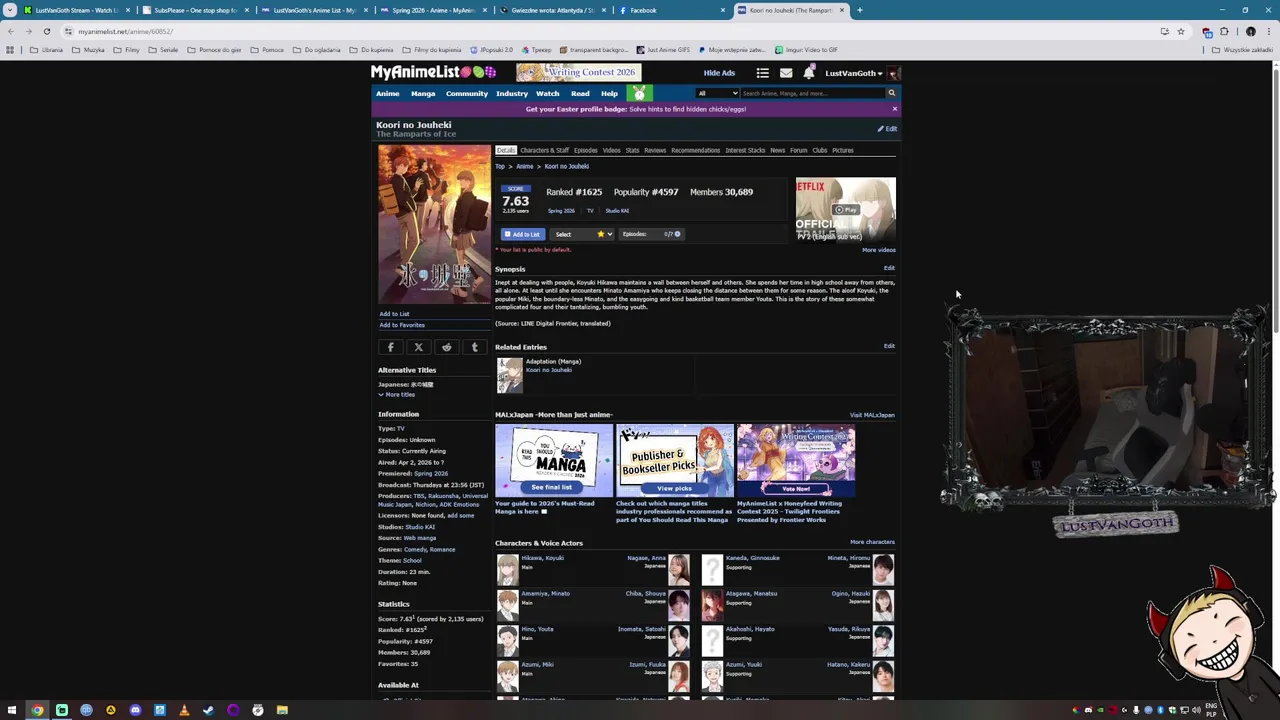Click Add to Favorites link
The image size is (1280, 720).
coord(402,325)
